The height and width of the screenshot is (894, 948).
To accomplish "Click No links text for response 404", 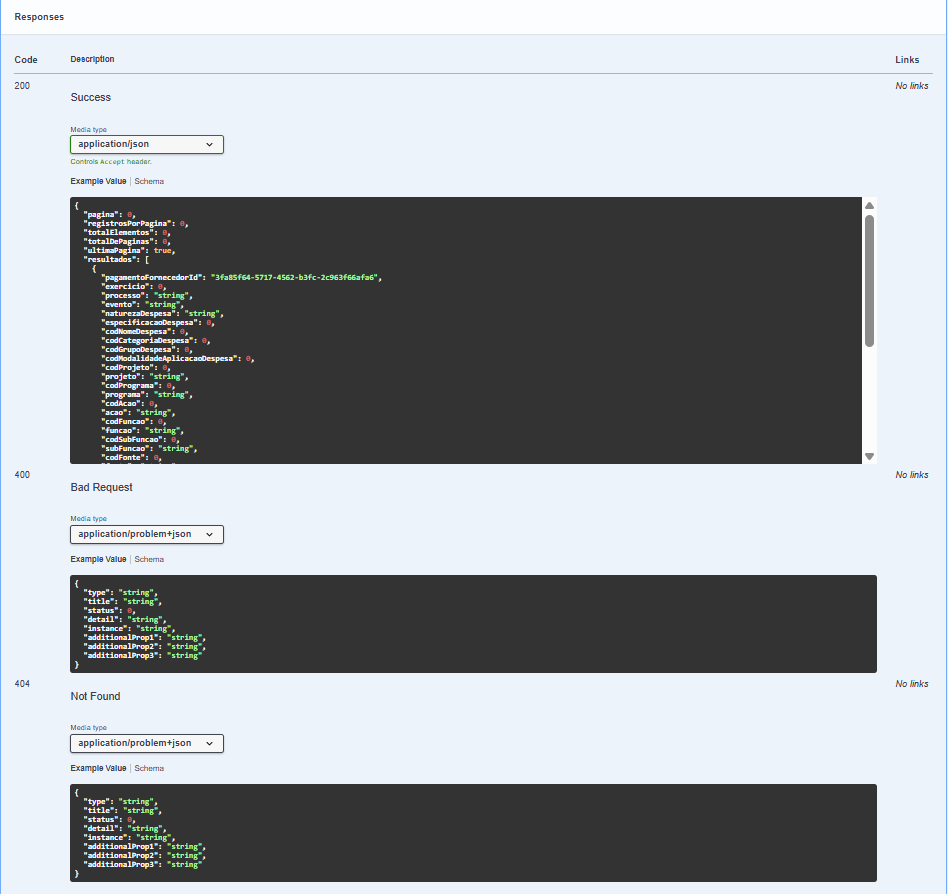I will 912,684.
